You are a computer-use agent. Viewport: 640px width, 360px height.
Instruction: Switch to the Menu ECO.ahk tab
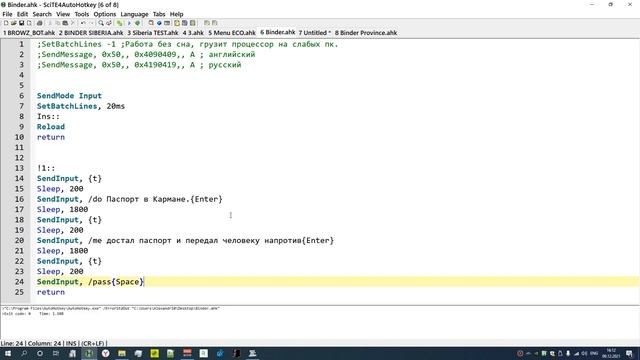point(232,33)
